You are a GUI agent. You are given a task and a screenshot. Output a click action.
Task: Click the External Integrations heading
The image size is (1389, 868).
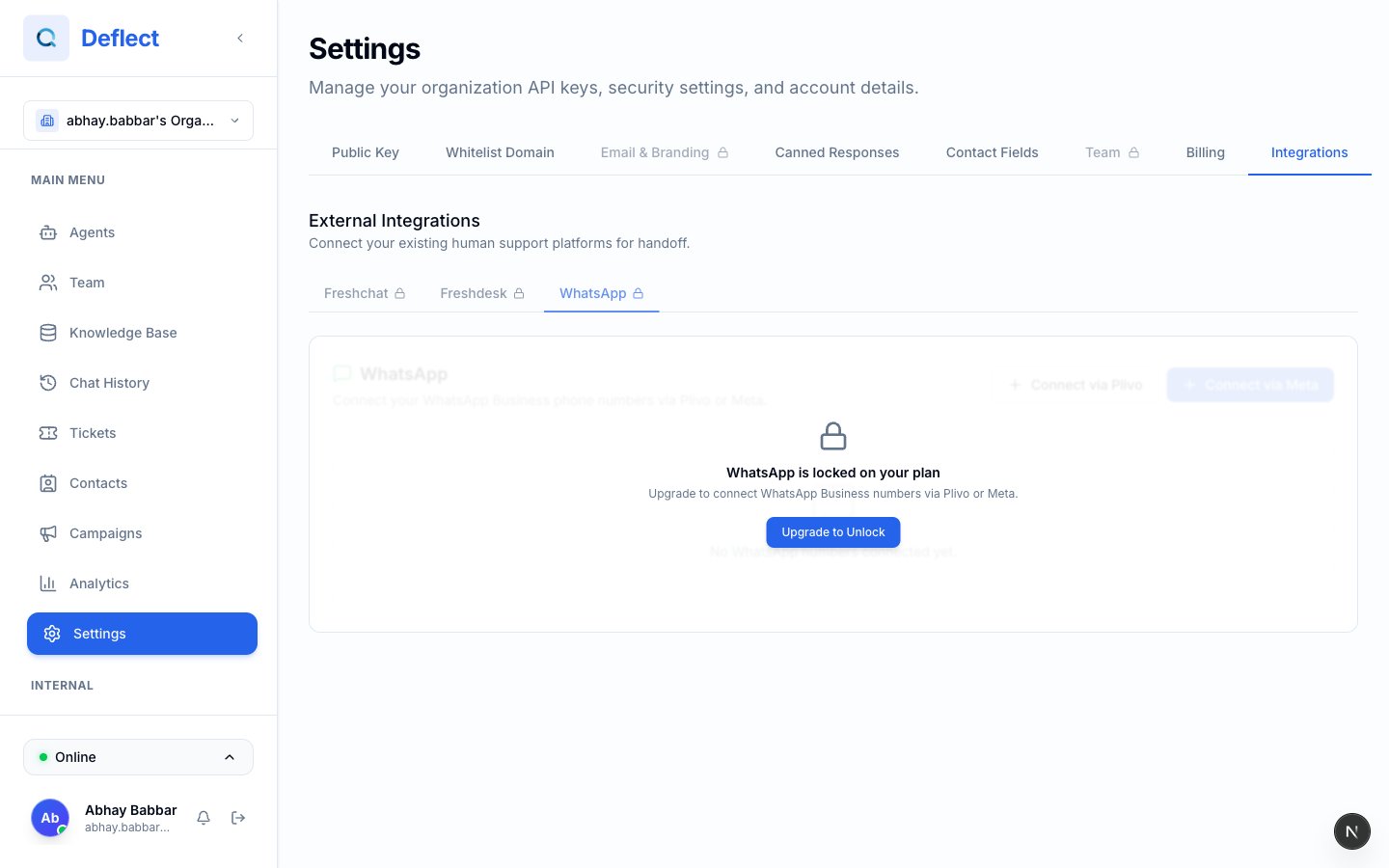(x=395, y=221)
